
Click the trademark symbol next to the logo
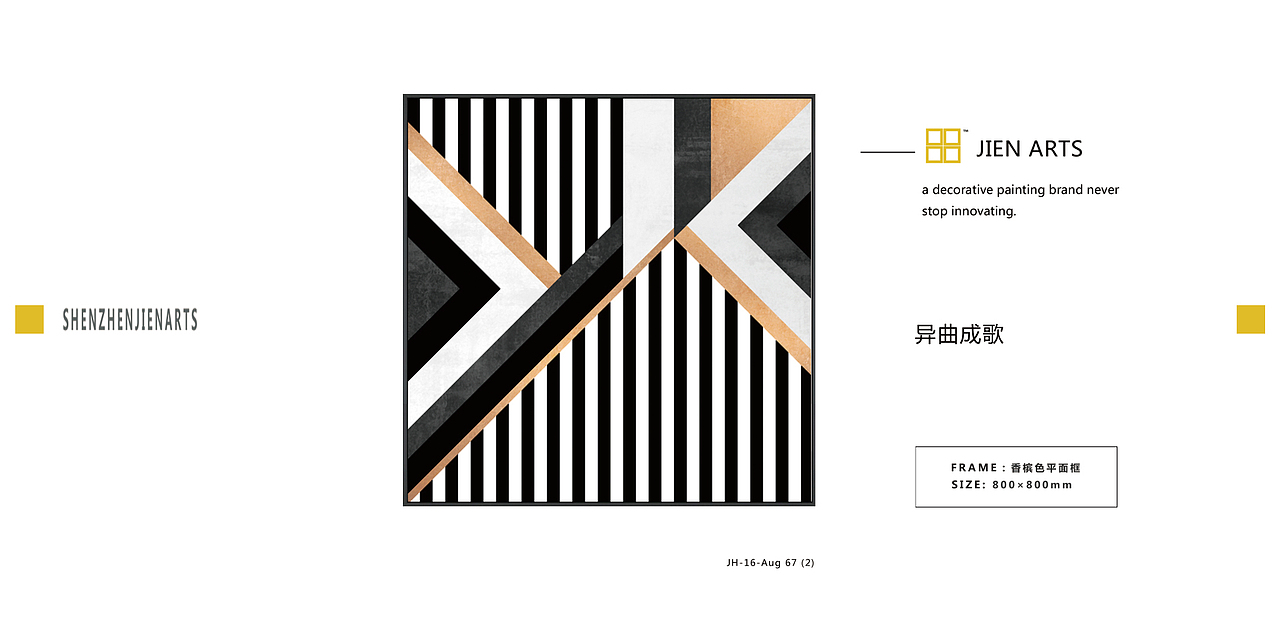[x=965, y=130]
